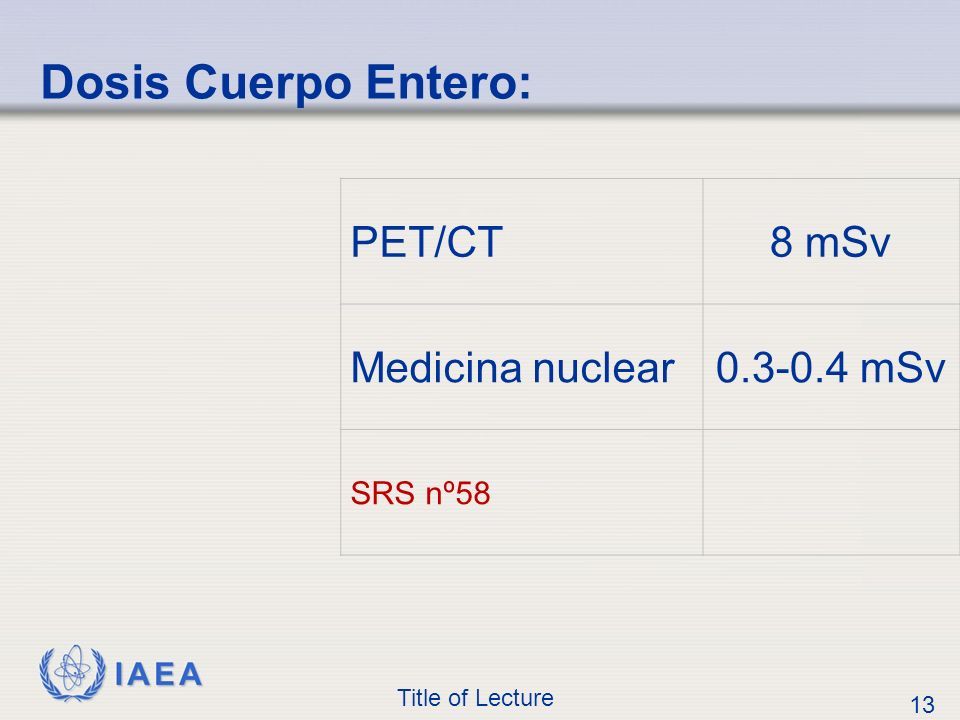Click the word Lecture in the footer
Screen dimensions: 960x720
517,697
